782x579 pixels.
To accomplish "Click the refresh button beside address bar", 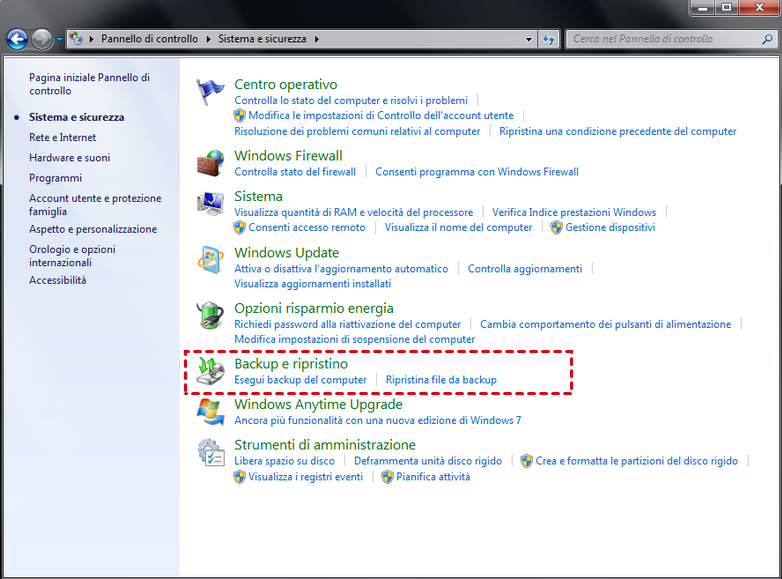I will tap(549, 39).
